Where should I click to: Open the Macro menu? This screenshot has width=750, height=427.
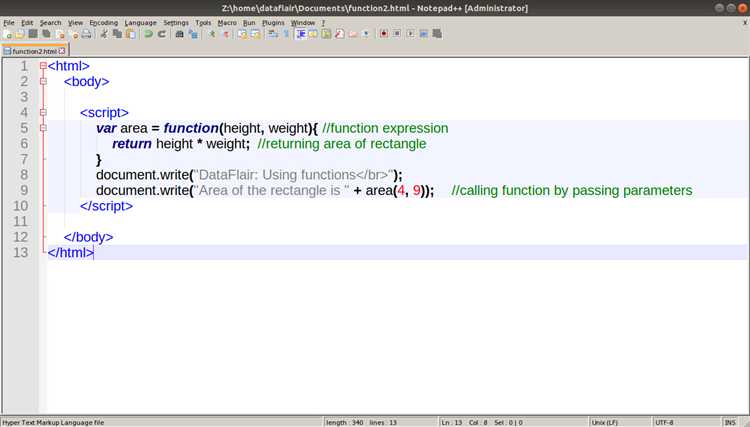pos(227,22)
